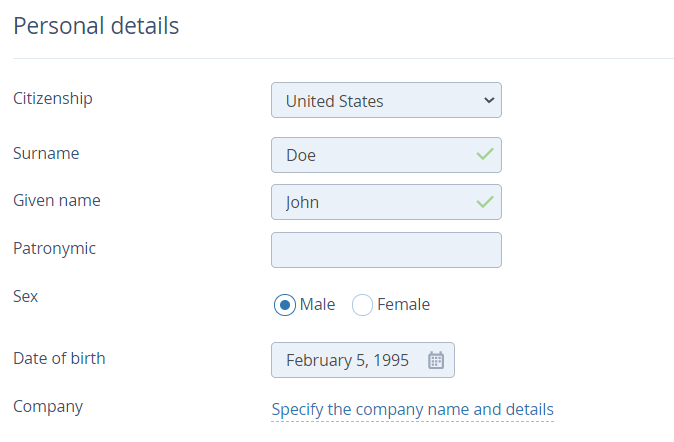674x442 pixels.
Task: Click the Sex field label
Action: (26, 296)
